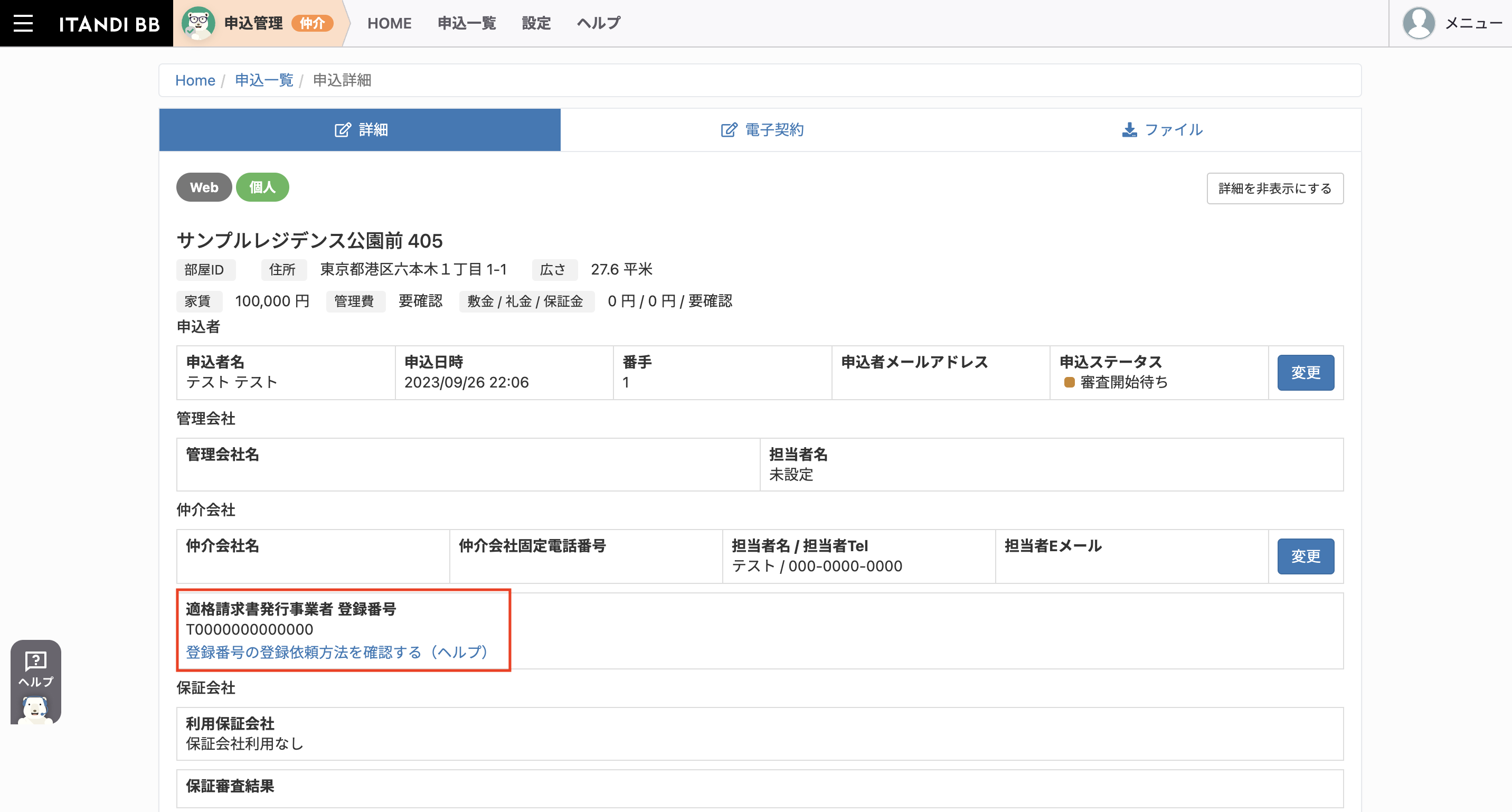
Task: Click the ITANDI BB logo
Action: tap(109, 24)
